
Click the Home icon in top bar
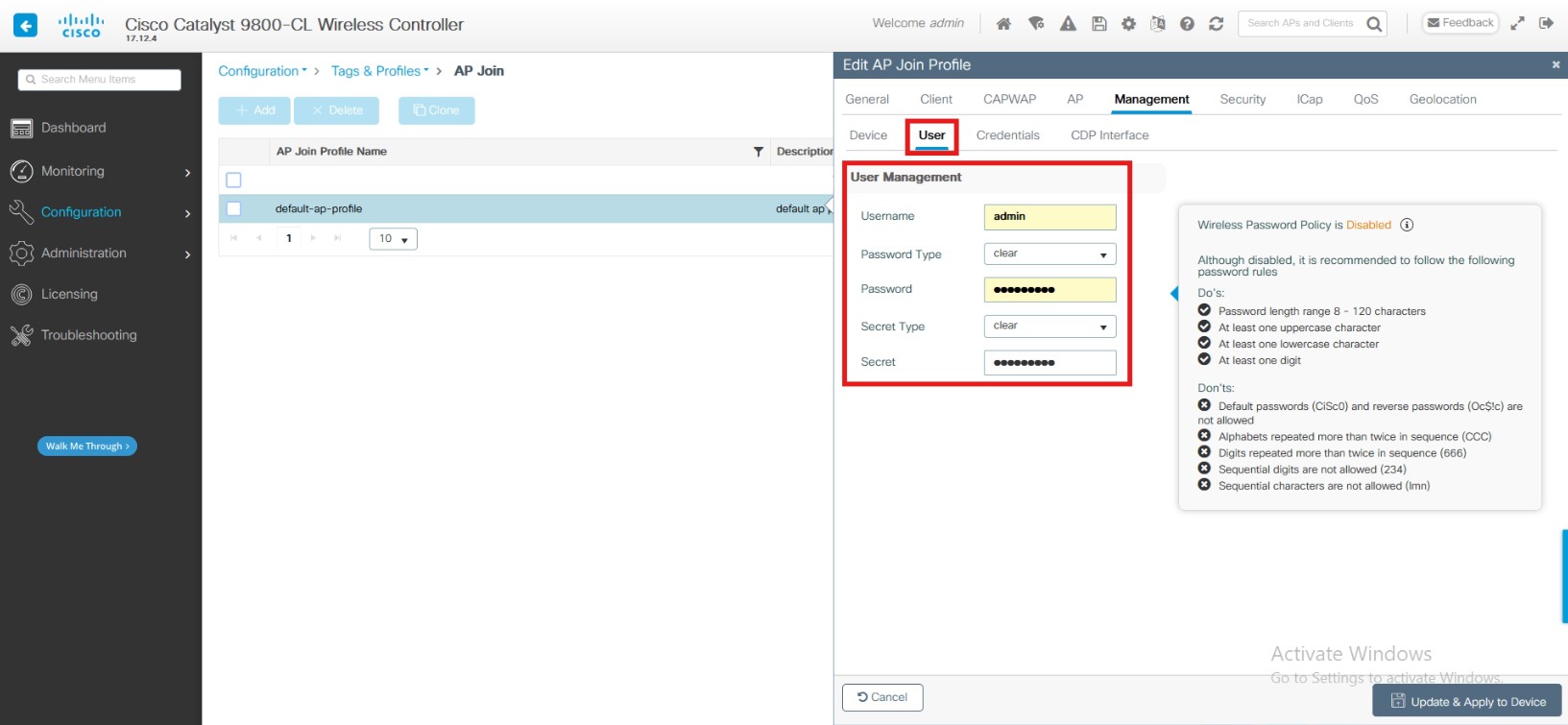[1003, 24]
